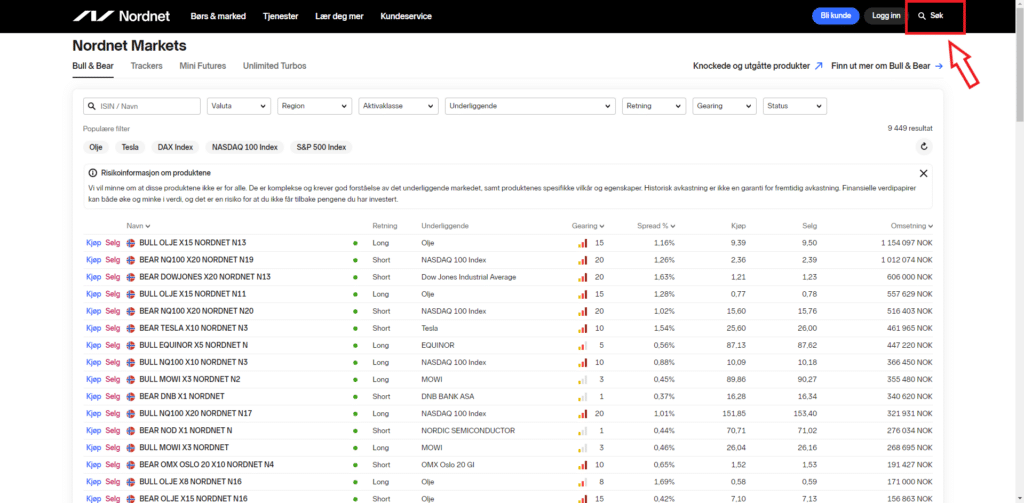Open the Valuta dropdown
The image size is (1024, 503).
pyautogui.click(x=239, y=106)
